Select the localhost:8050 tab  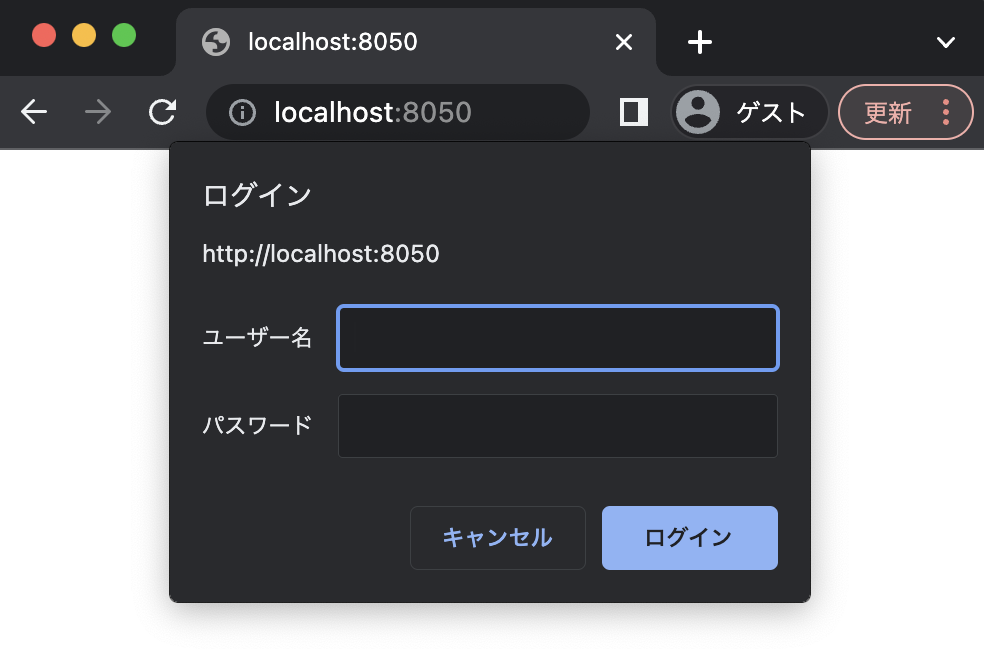pyautogui.click(x=400, y=42)
